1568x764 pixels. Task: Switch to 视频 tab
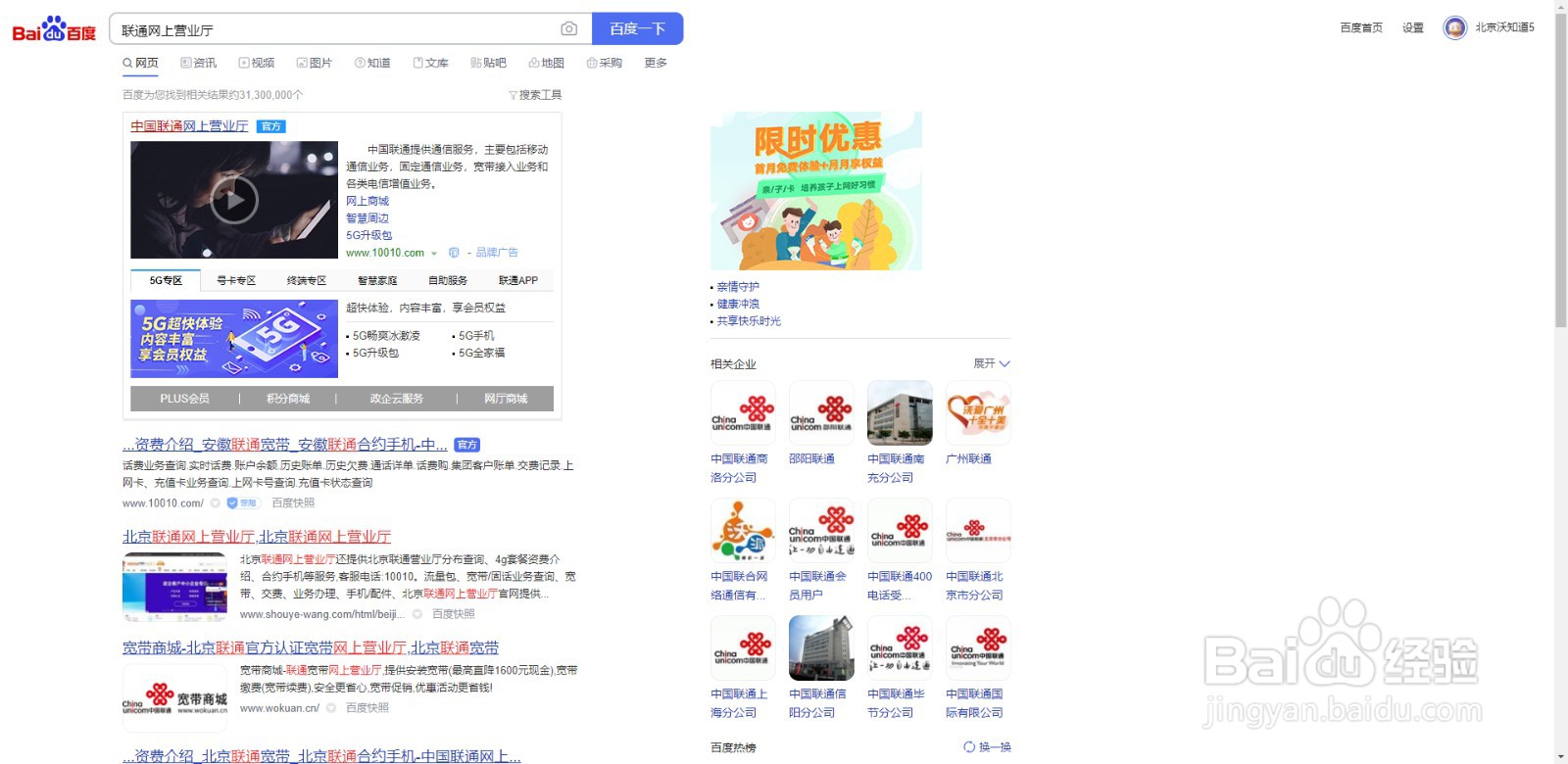257,63
